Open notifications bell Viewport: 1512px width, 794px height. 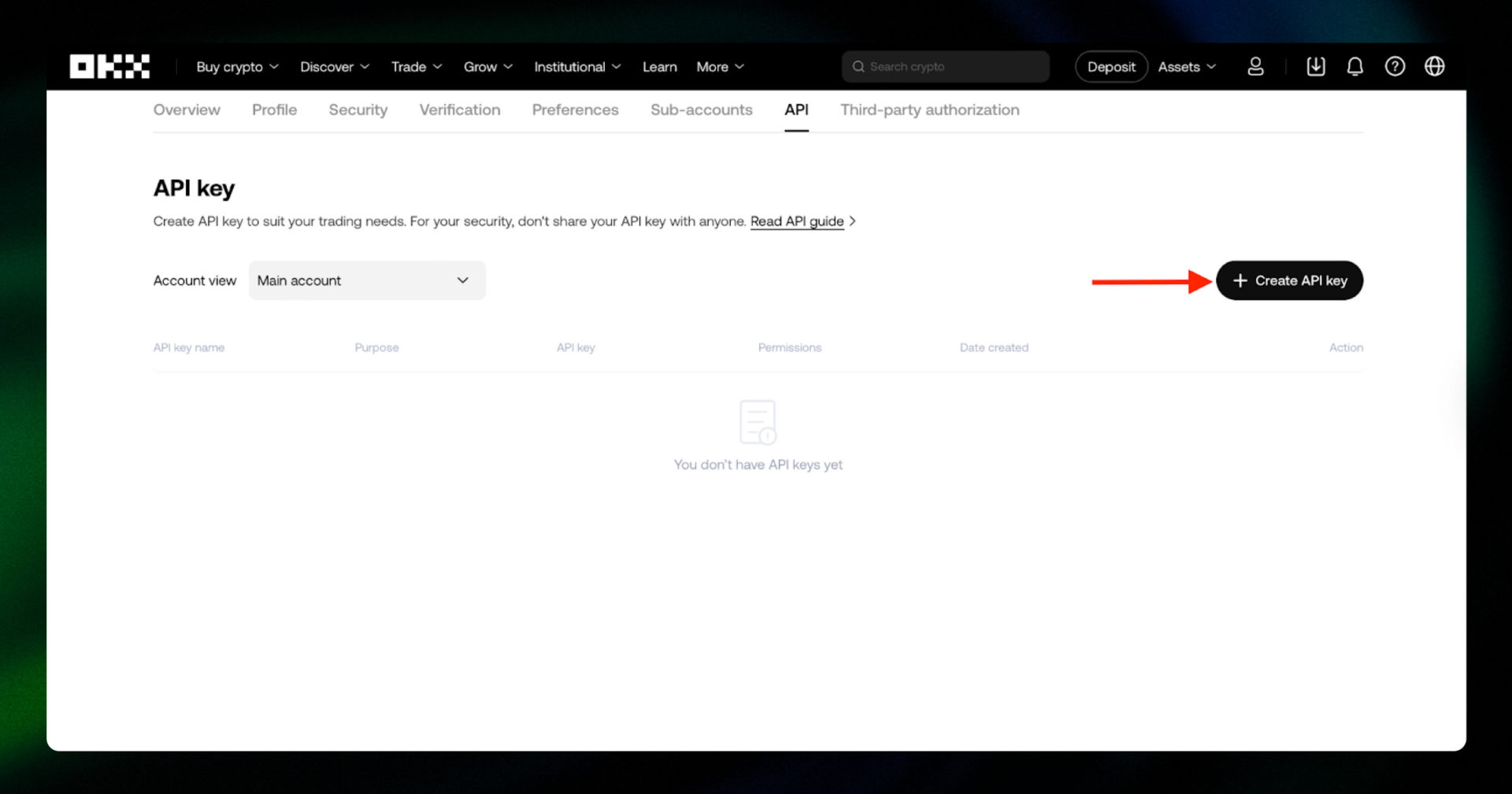[1354, 67]
